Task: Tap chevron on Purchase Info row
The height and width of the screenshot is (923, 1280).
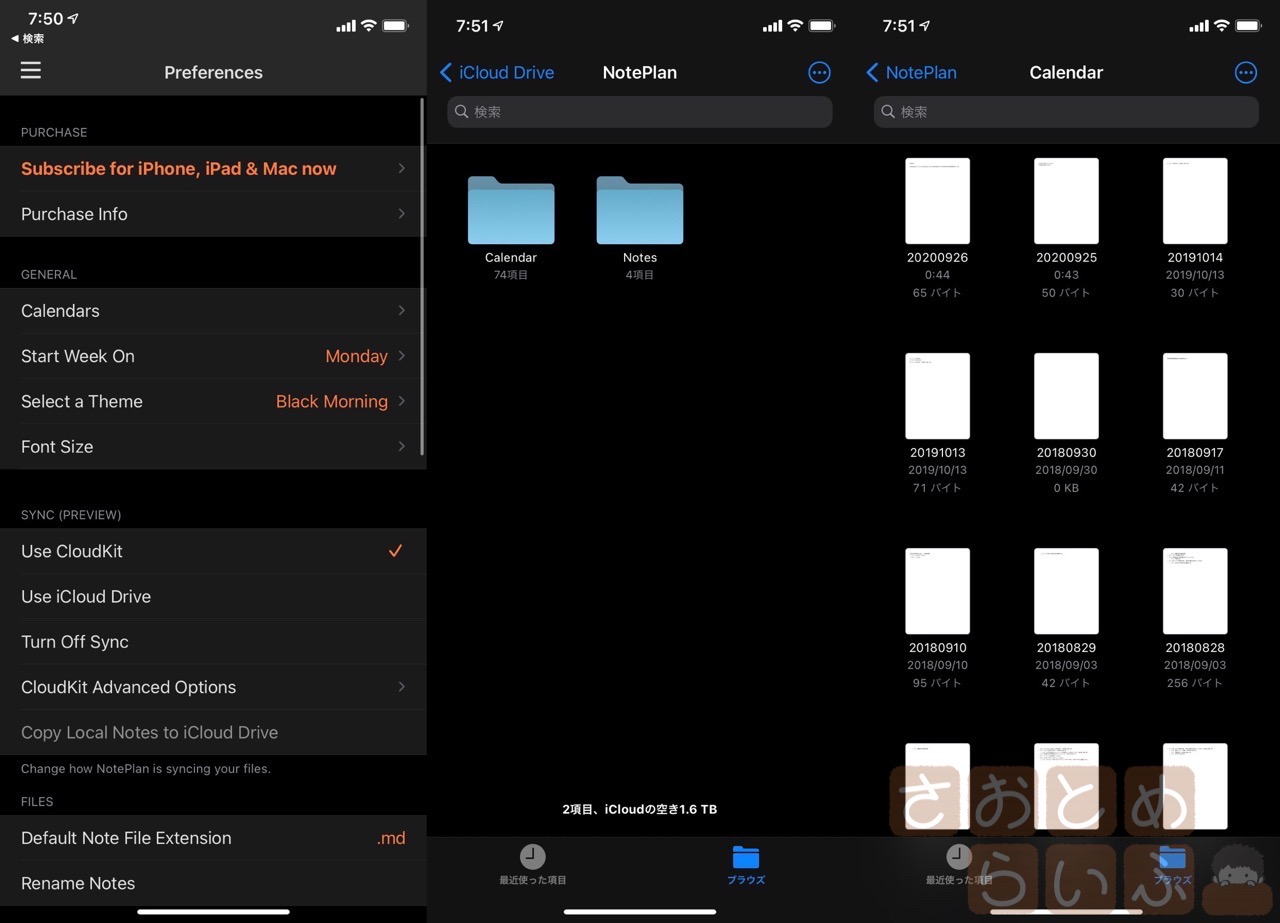Action: (x=401, y=213)
